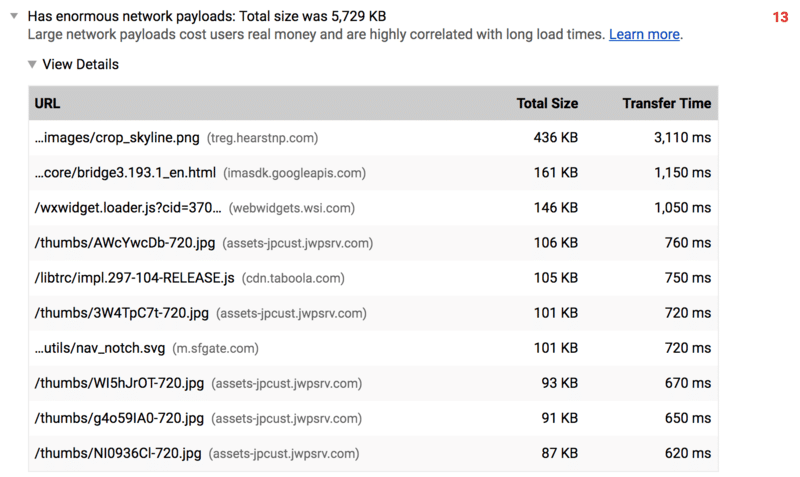Click the Transfer Time column header

point(666,103)
